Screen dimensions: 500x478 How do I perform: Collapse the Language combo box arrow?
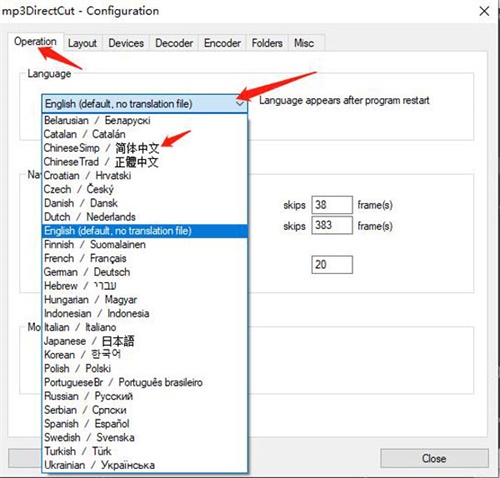coord(240,104)
